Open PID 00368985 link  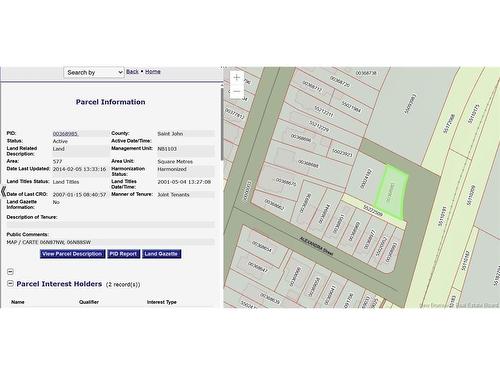(x=65, y=134)
